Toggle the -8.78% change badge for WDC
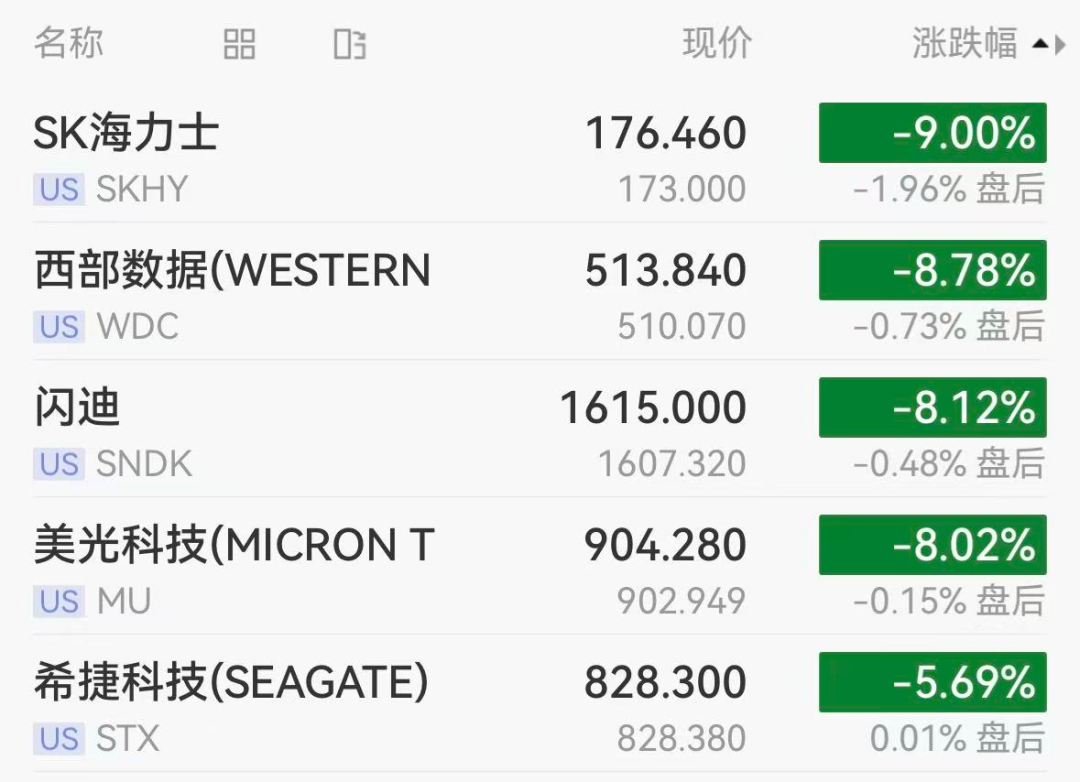The image size is (1080, 782). coord(933,270)
